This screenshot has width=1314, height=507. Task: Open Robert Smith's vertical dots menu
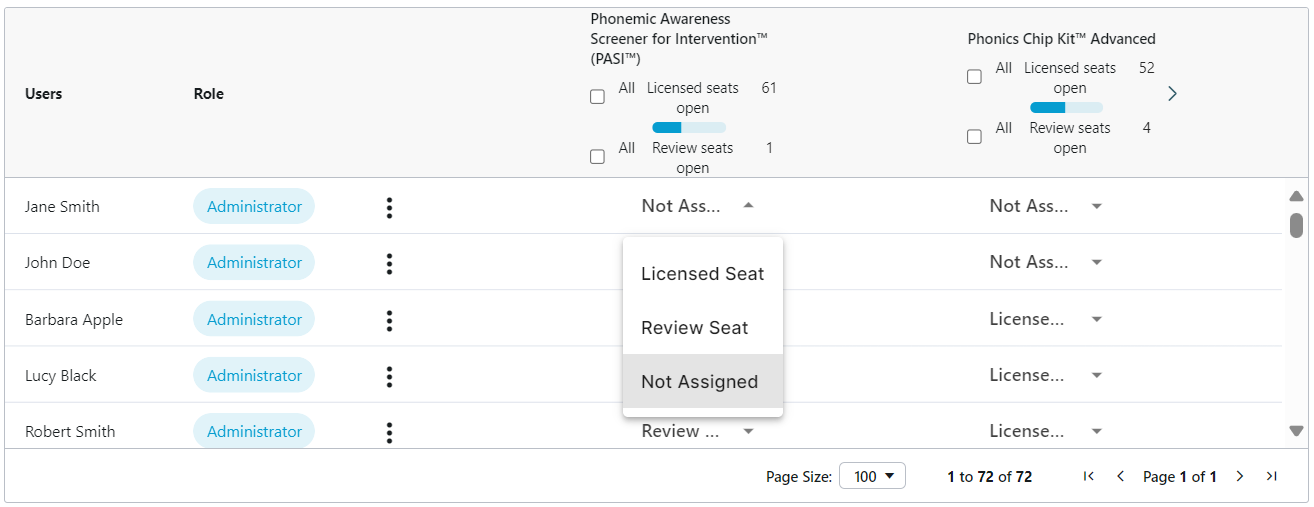tap(389, 432)
